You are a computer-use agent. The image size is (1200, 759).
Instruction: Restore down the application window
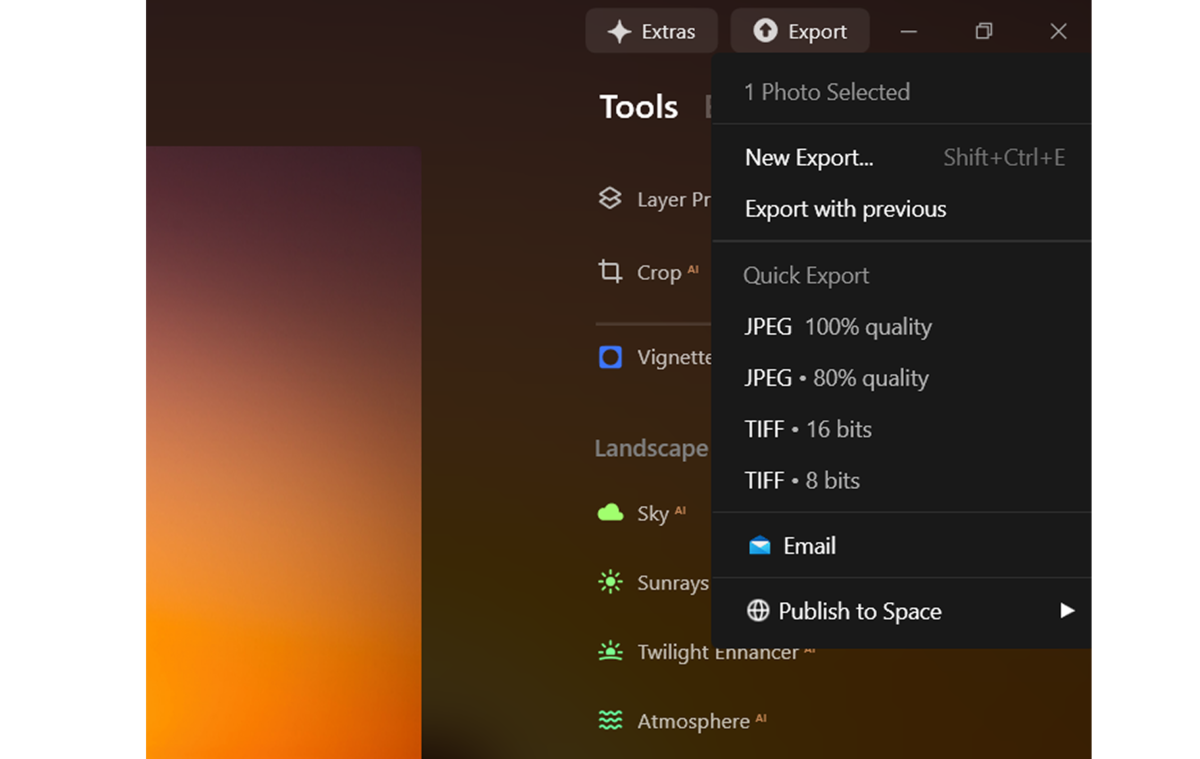point(984,31)
